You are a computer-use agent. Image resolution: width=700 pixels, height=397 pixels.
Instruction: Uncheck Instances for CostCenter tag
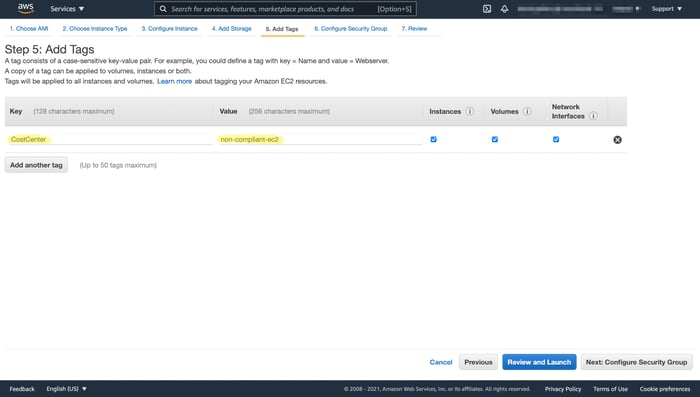433,139
